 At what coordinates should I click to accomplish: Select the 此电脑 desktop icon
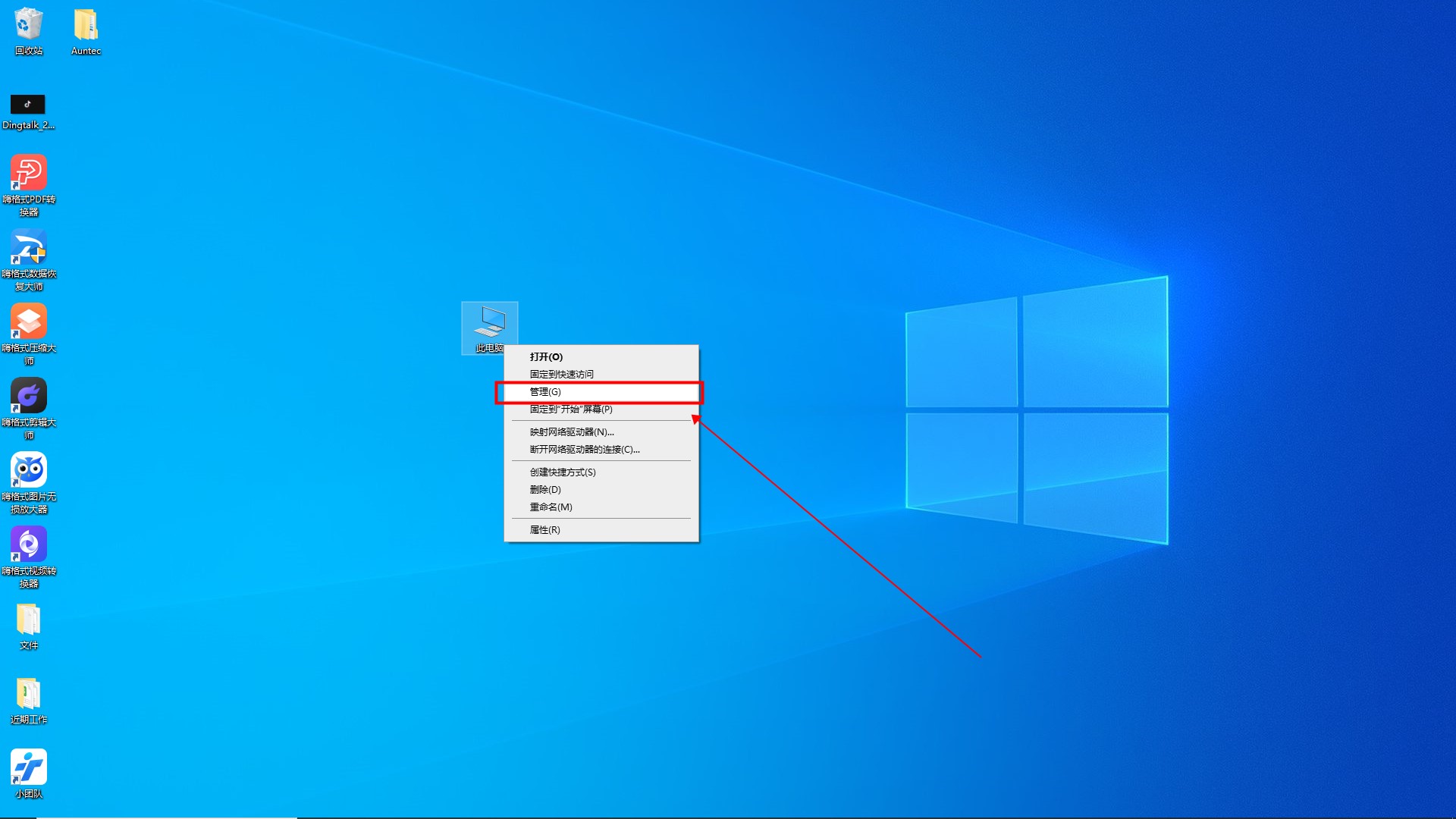point(490,328)
